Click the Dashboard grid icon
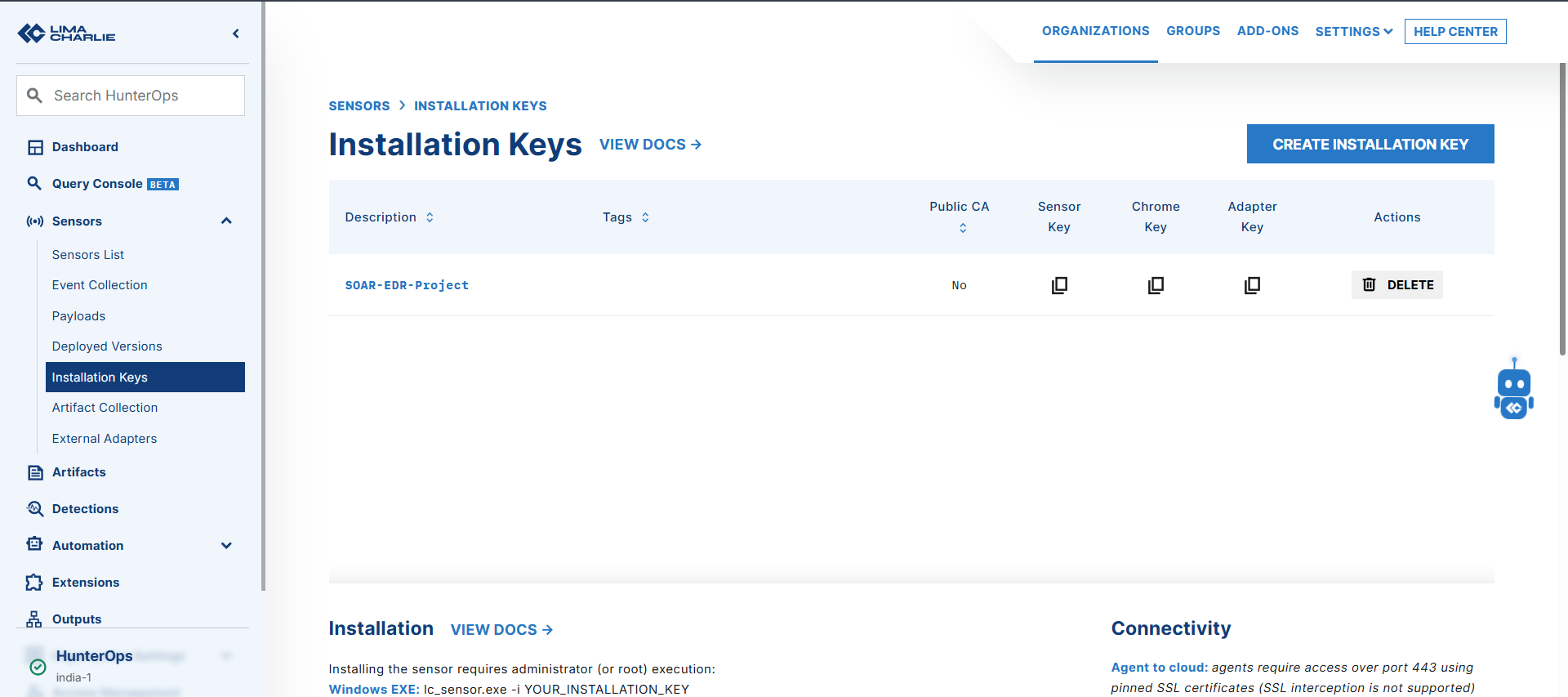1568x697 pixels. [35, 147]
